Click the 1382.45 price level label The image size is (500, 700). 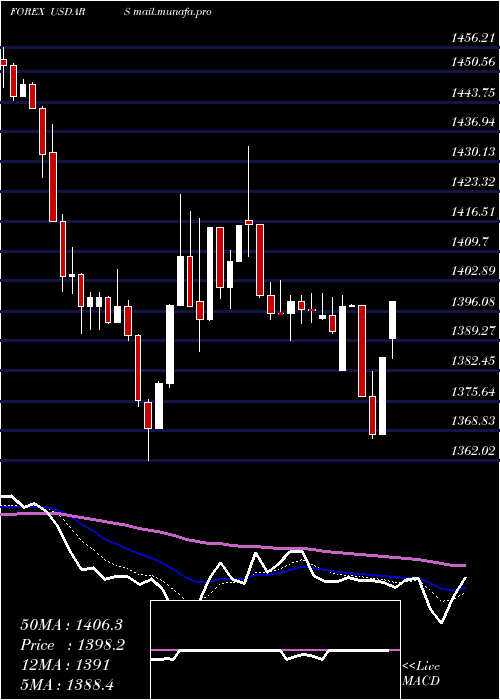[x=473, y=361]
